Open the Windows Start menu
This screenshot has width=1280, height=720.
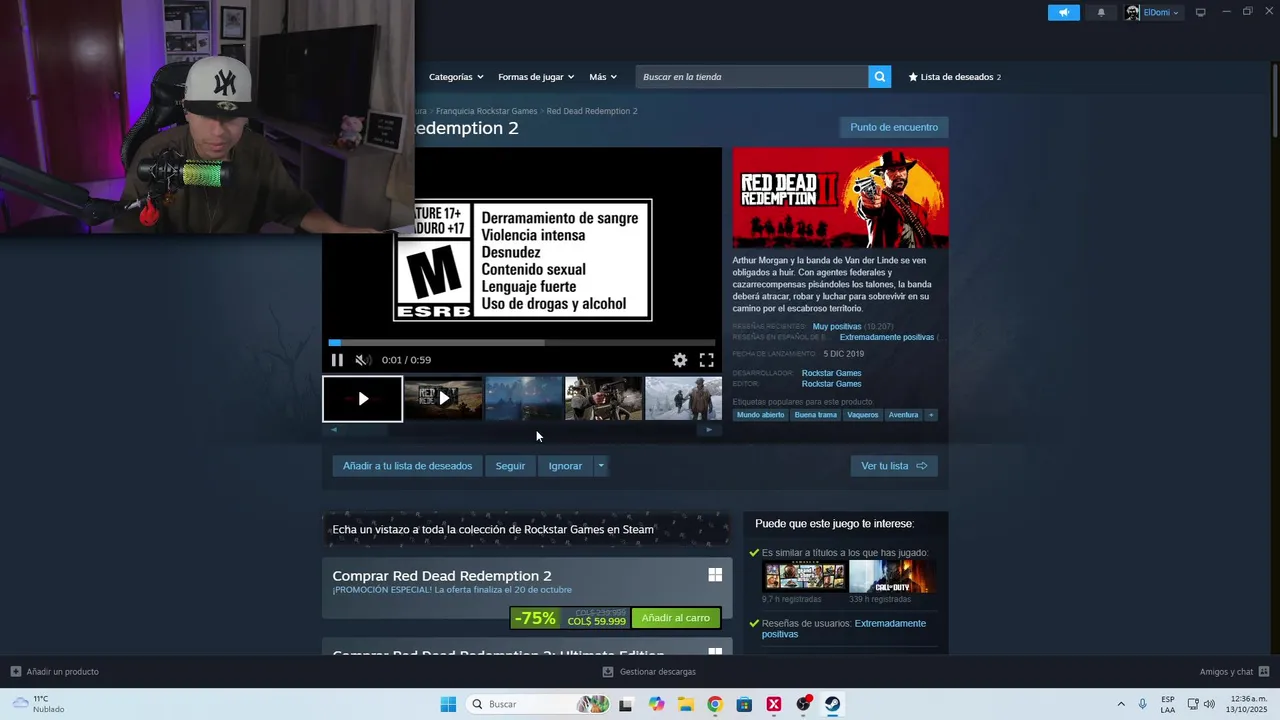click(x=448, y=704)
